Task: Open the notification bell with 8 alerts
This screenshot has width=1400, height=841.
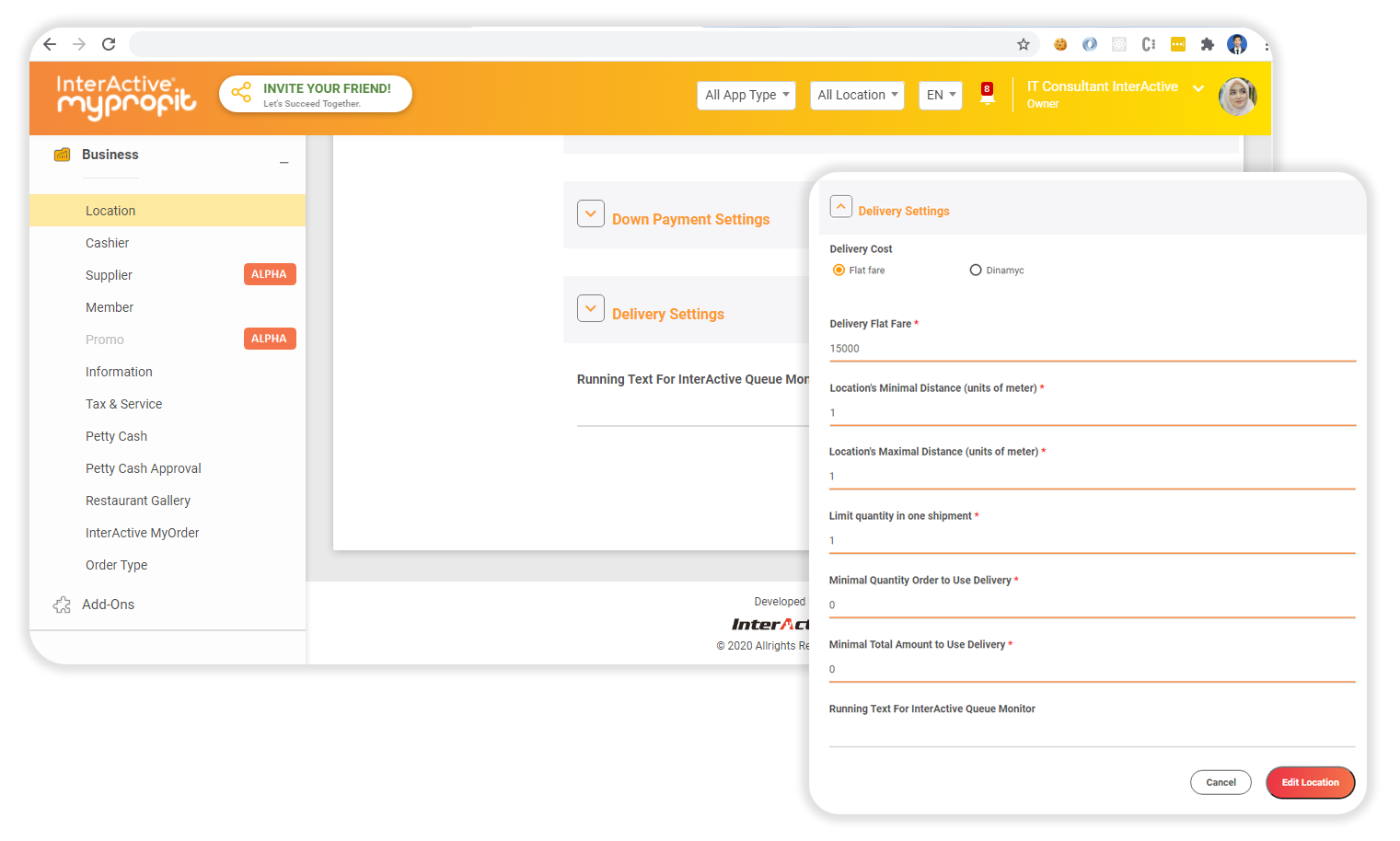Action: click(987, 95)
